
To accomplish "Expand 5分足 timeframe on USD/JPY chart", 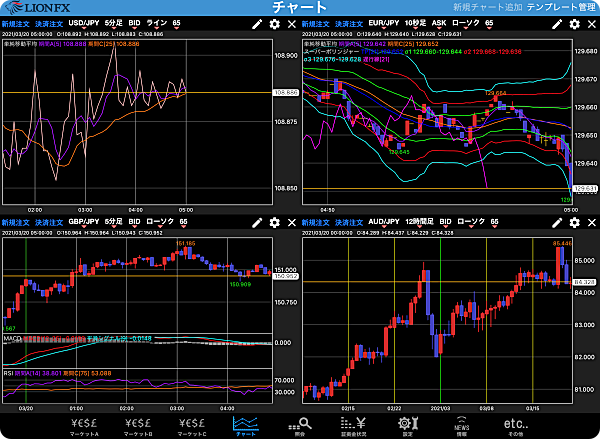I will [x=114, y=24].
